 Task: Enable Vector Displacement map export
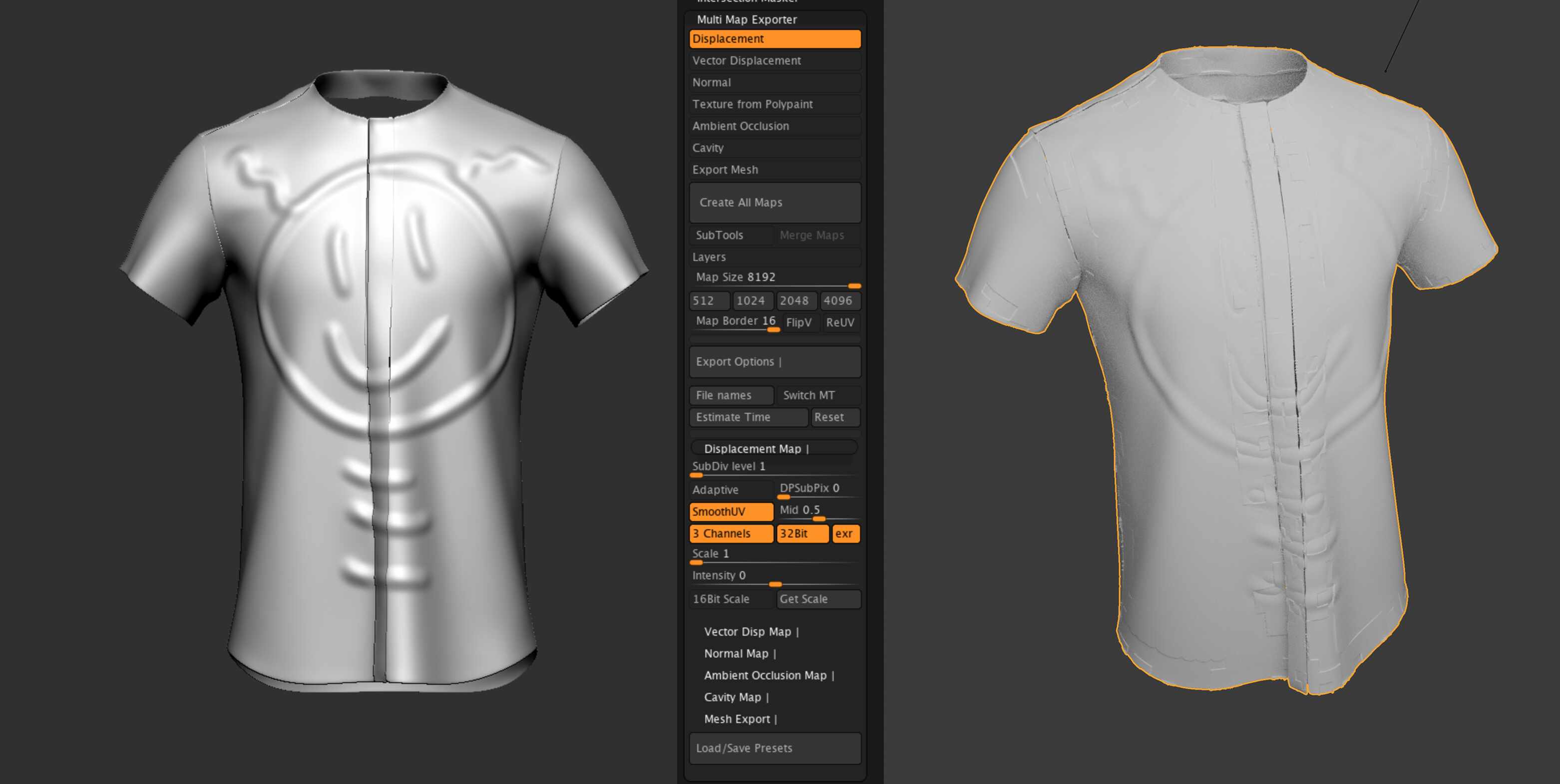(x=775, y=60)
